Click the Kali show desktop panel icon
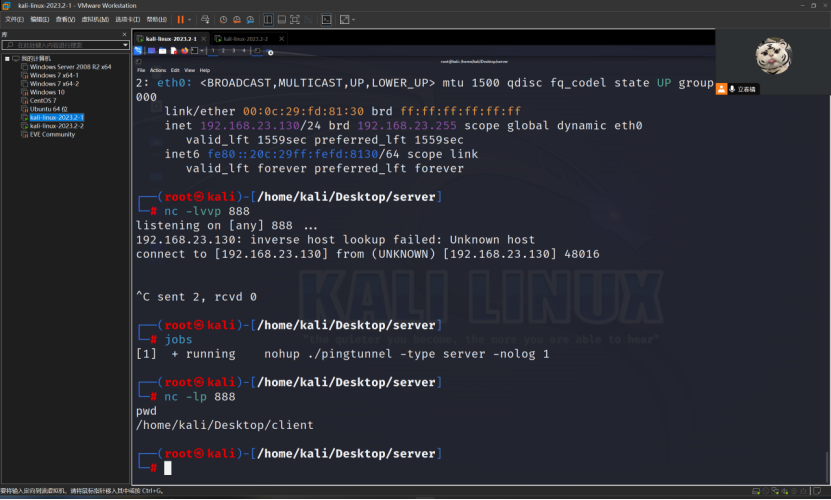 [x=152, y=51]
